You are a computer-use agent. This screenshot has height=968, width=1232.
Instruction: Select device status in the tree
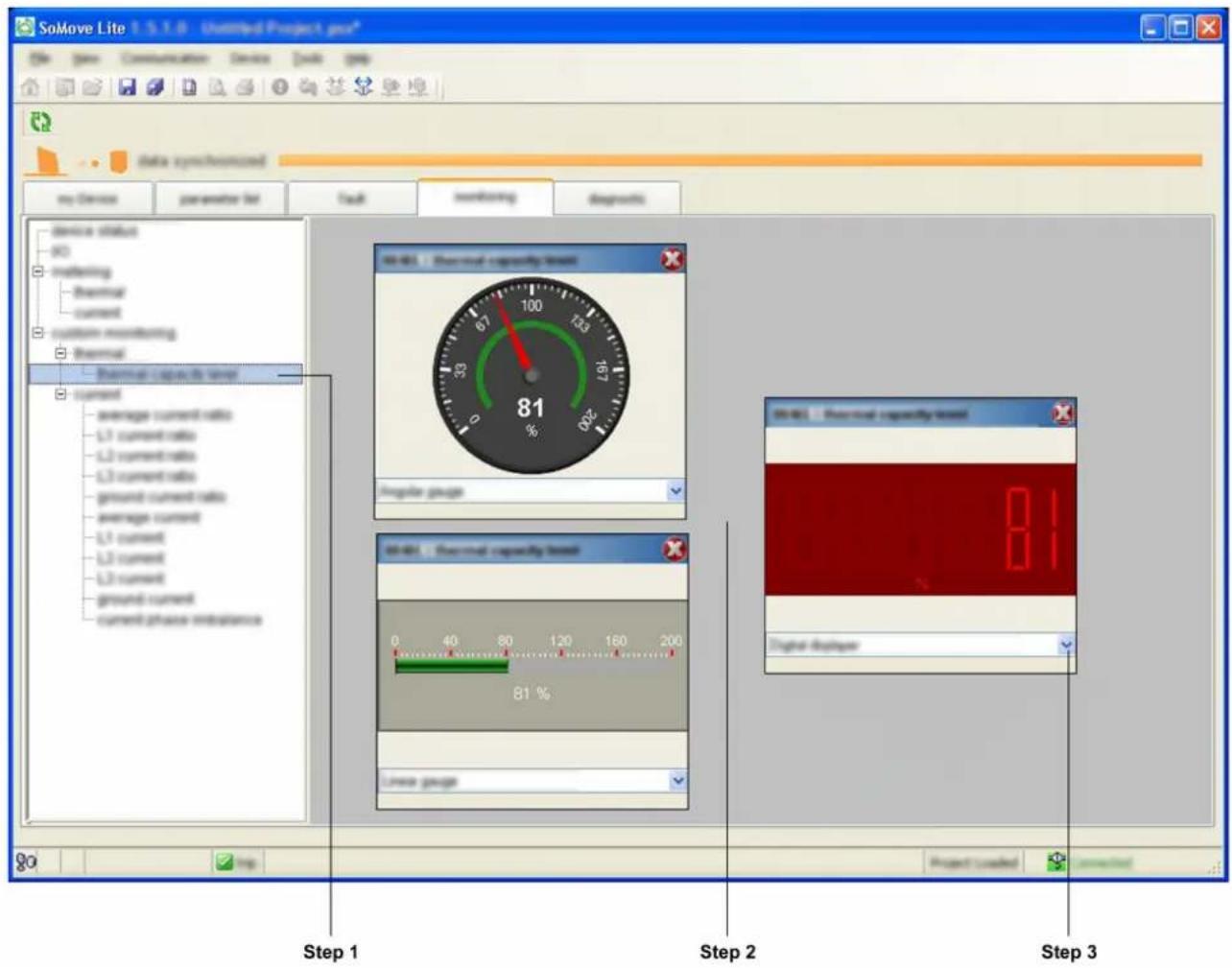(x=94, y=231)
